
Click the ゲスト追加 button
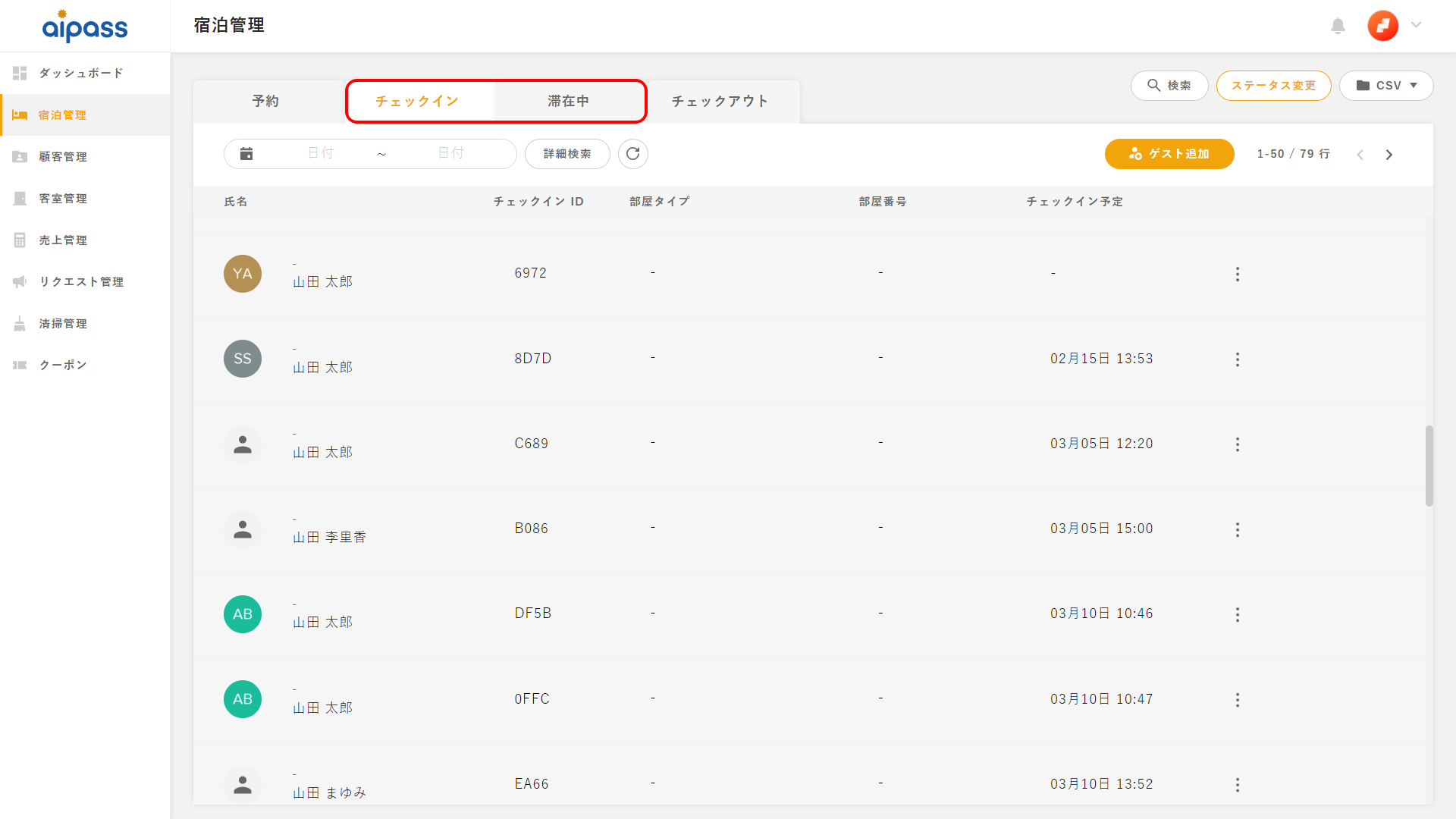(x=1169, y=154)
